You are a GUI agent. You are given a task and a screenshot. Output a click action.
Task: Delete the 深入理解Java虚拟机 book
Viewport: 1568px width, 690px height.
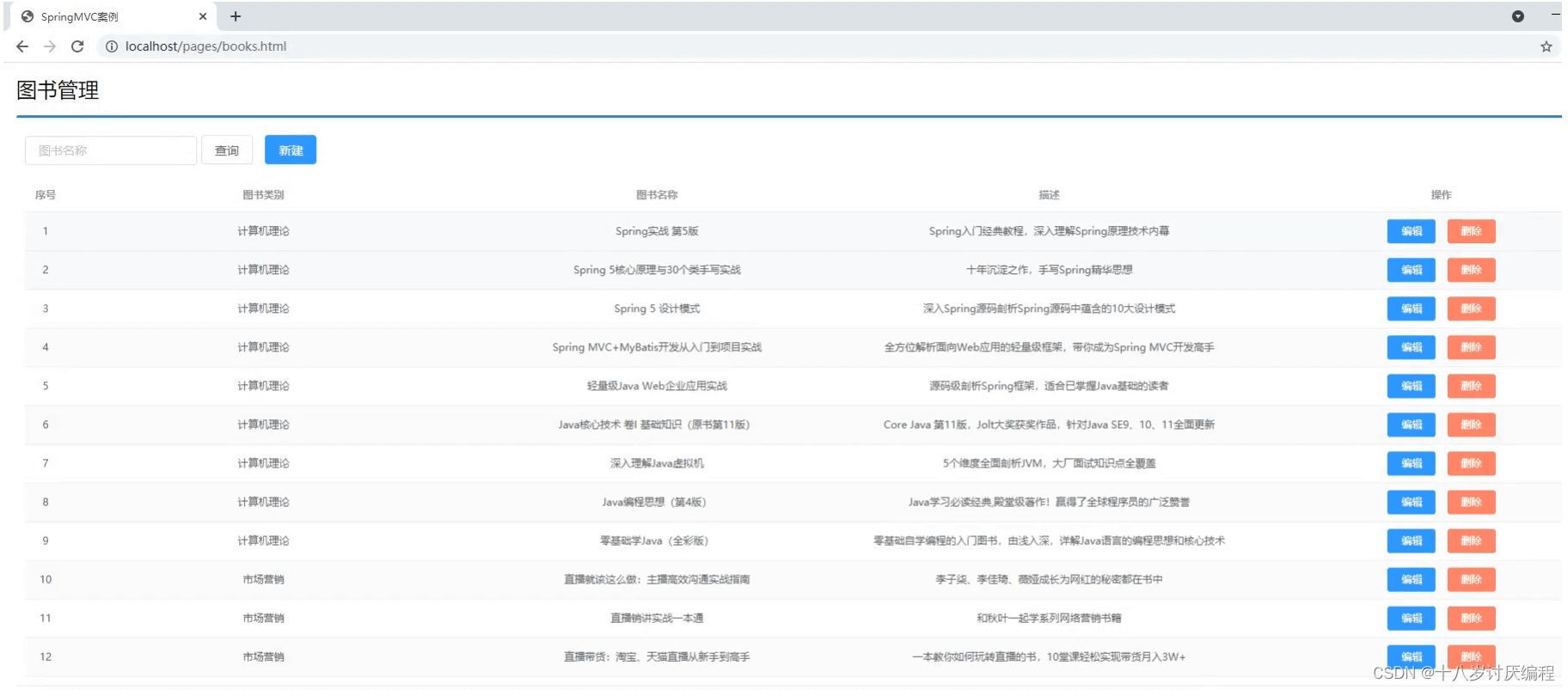pos(1471,463)
